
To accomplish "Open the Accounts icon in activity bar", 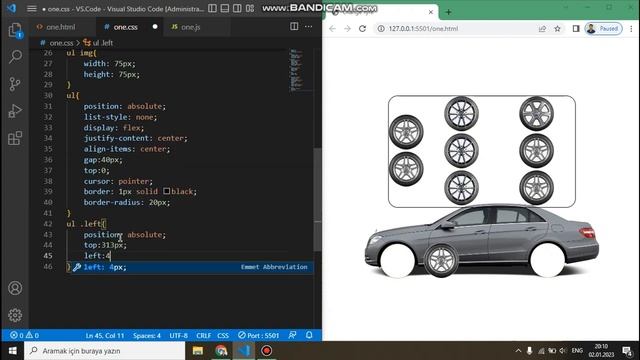I will pyautogui.click(x=15, y=288).
